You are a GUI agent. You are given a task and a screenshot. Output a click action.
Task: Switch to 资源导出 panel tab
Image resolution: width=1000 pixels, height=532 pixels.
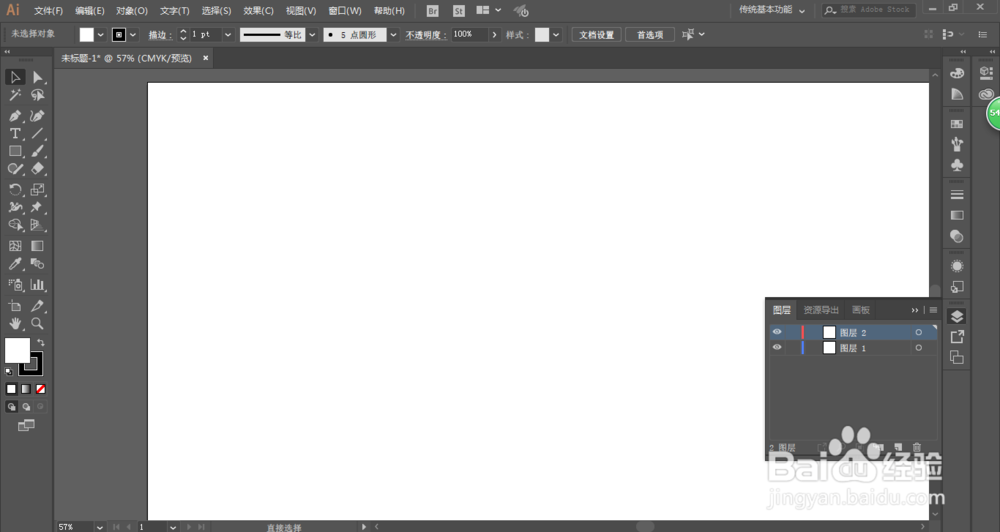pyautogui.click(x=821, y=310)
